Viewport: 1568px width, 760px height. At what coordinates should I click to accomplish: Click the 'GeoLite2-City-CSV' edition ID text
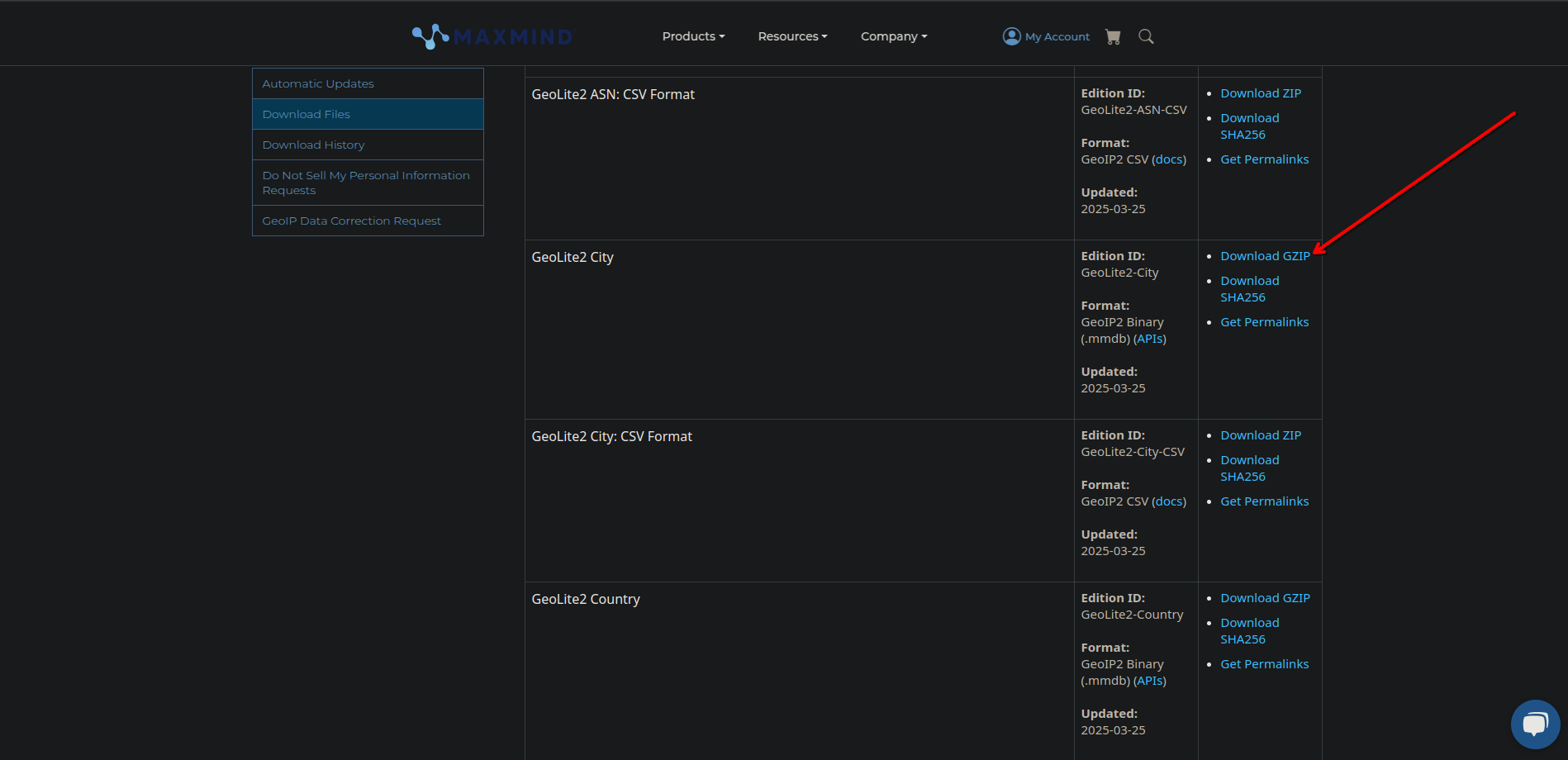pyautogui.click(x=1133, y=452)
